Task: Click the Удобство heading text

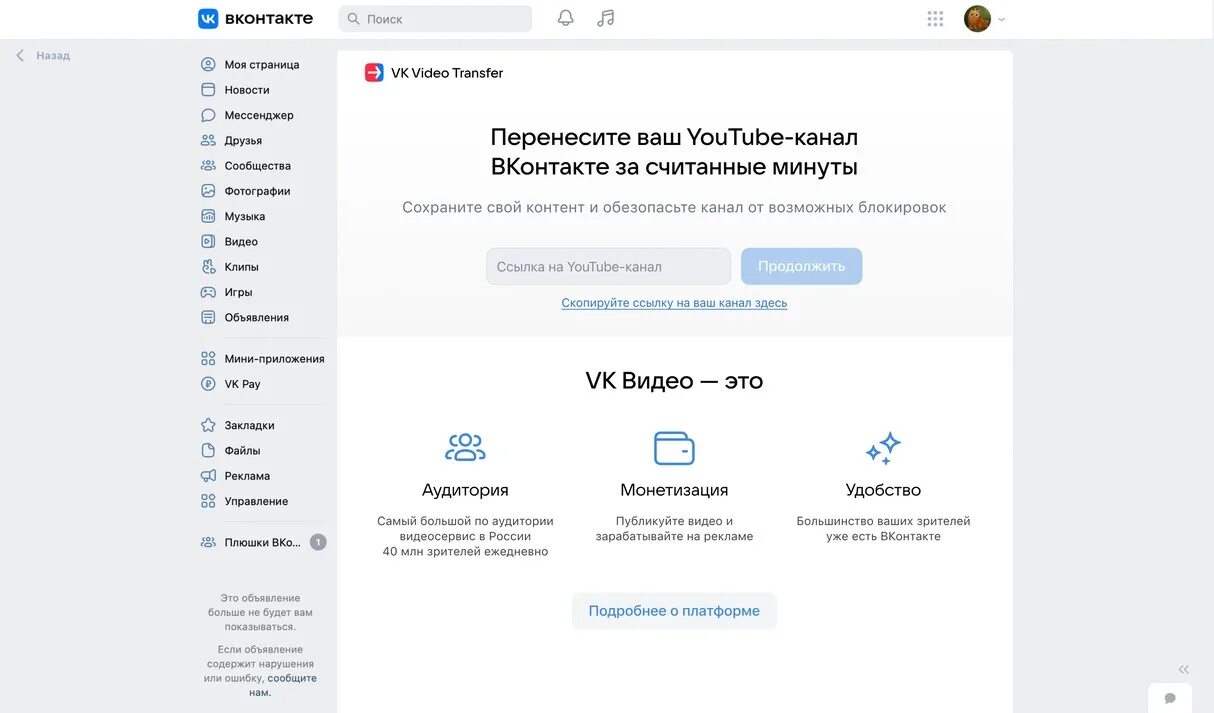Action: 883,490
